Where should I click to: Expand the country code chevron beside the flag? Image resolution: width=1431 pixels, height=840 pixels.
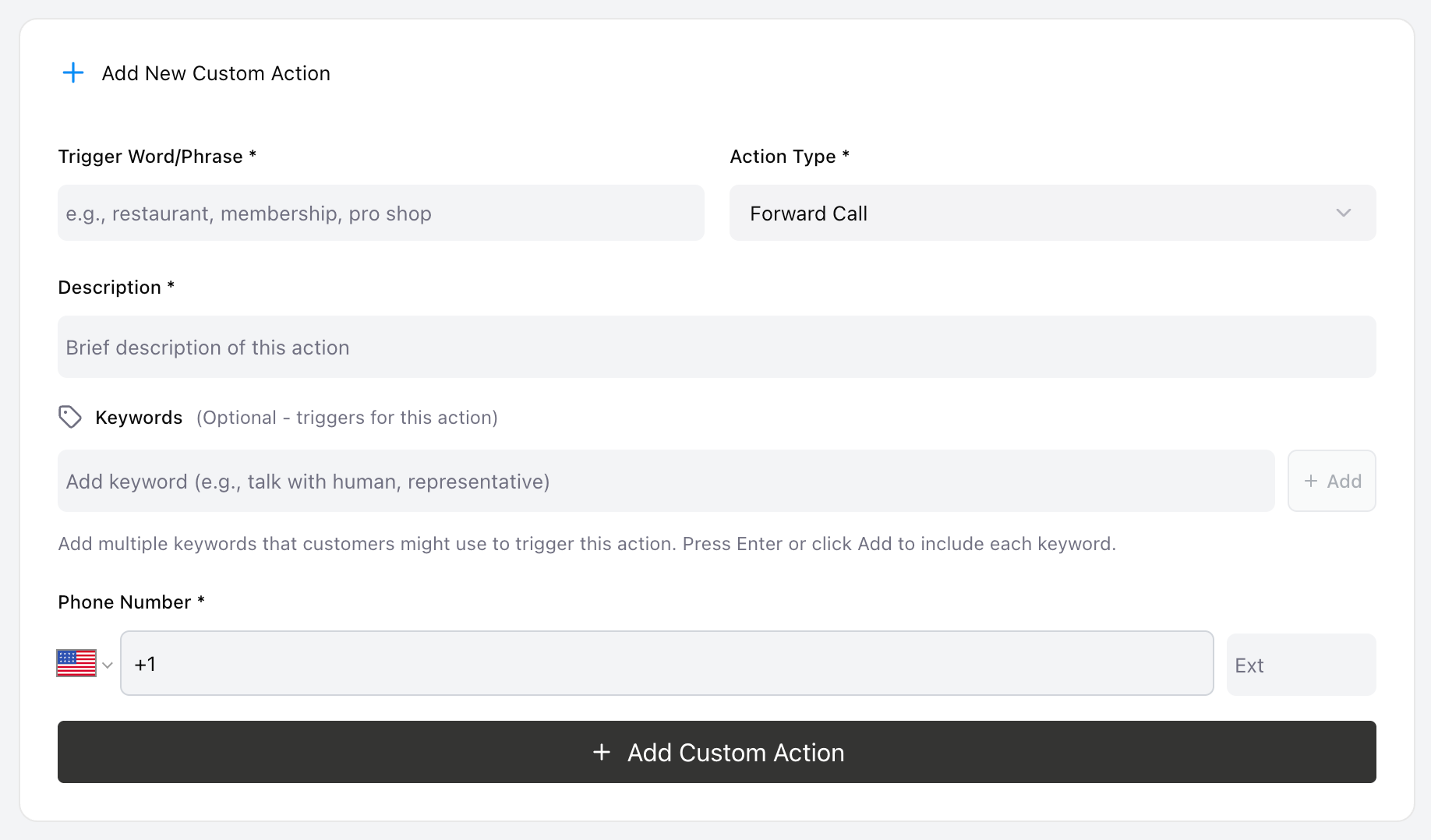pyautogui.click(x=108, y=665)
